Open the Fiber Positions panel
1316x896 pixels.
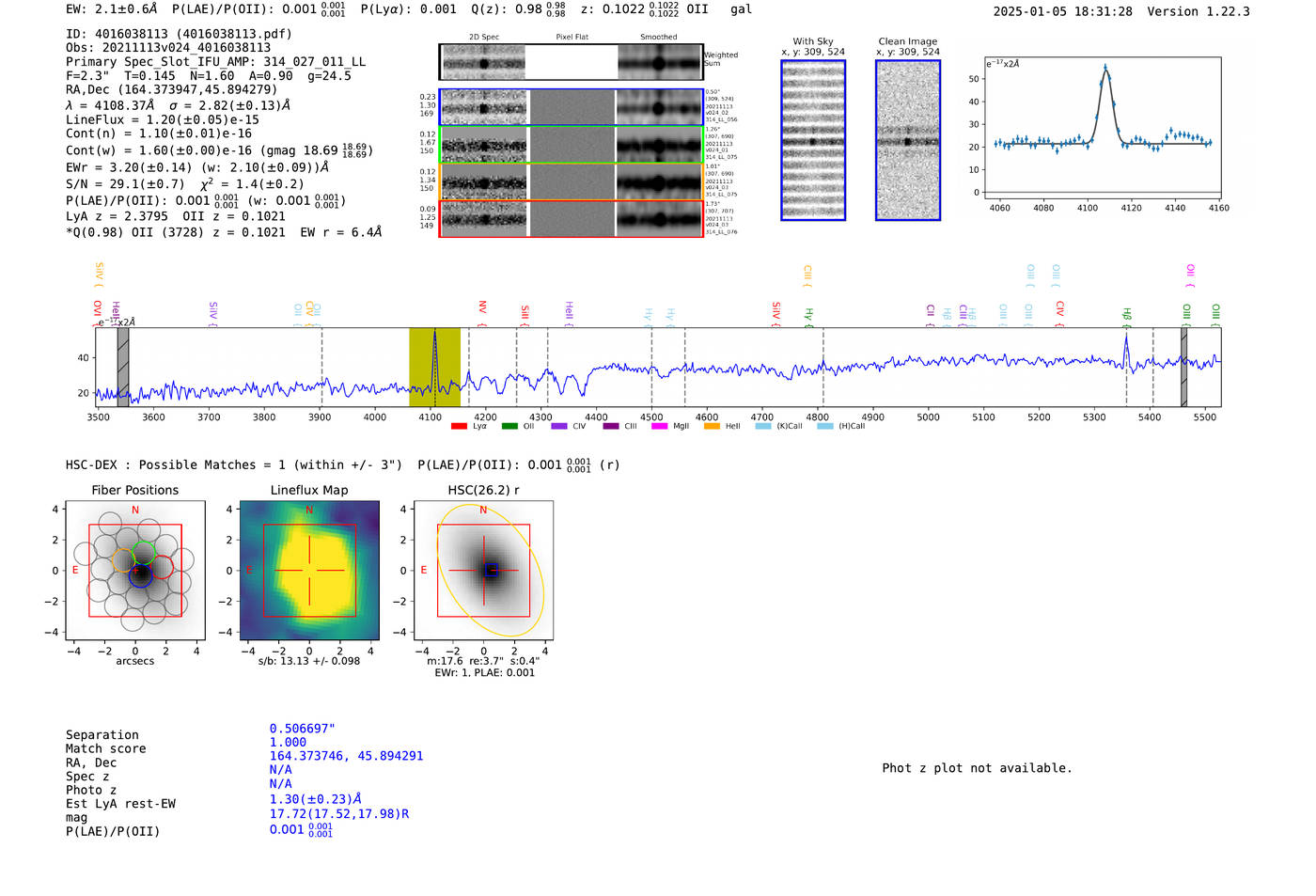pos(135,571)
